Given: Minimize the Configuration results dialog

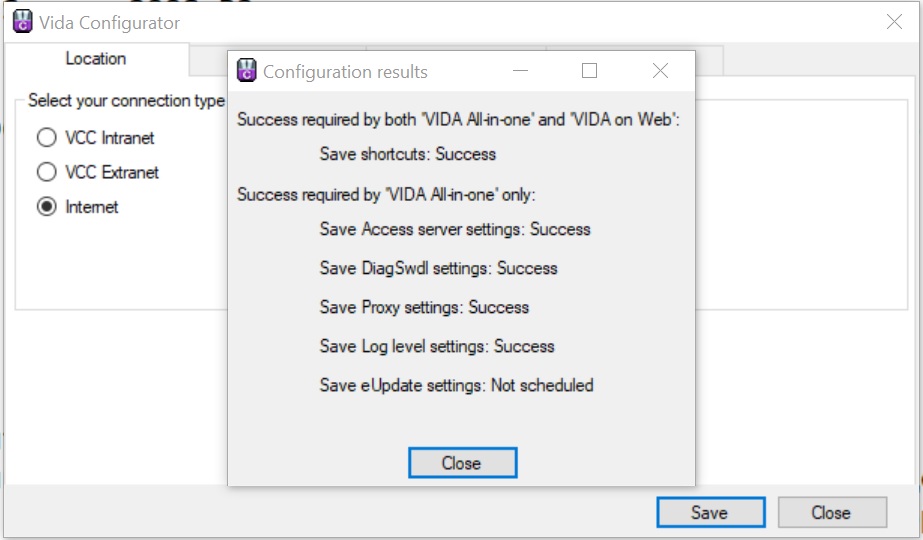Looking at the screenshot, I should (x=520, y=71).
